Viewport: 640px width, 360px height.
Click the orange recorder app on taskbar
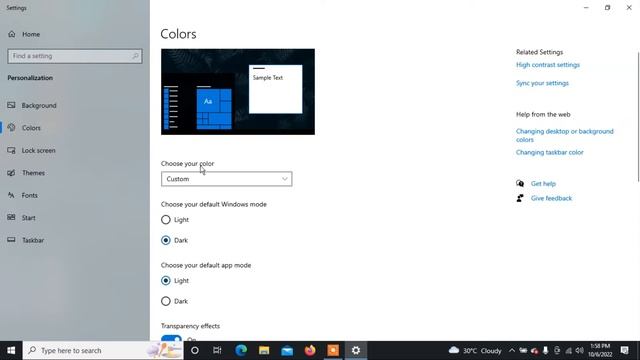point(333,351)
